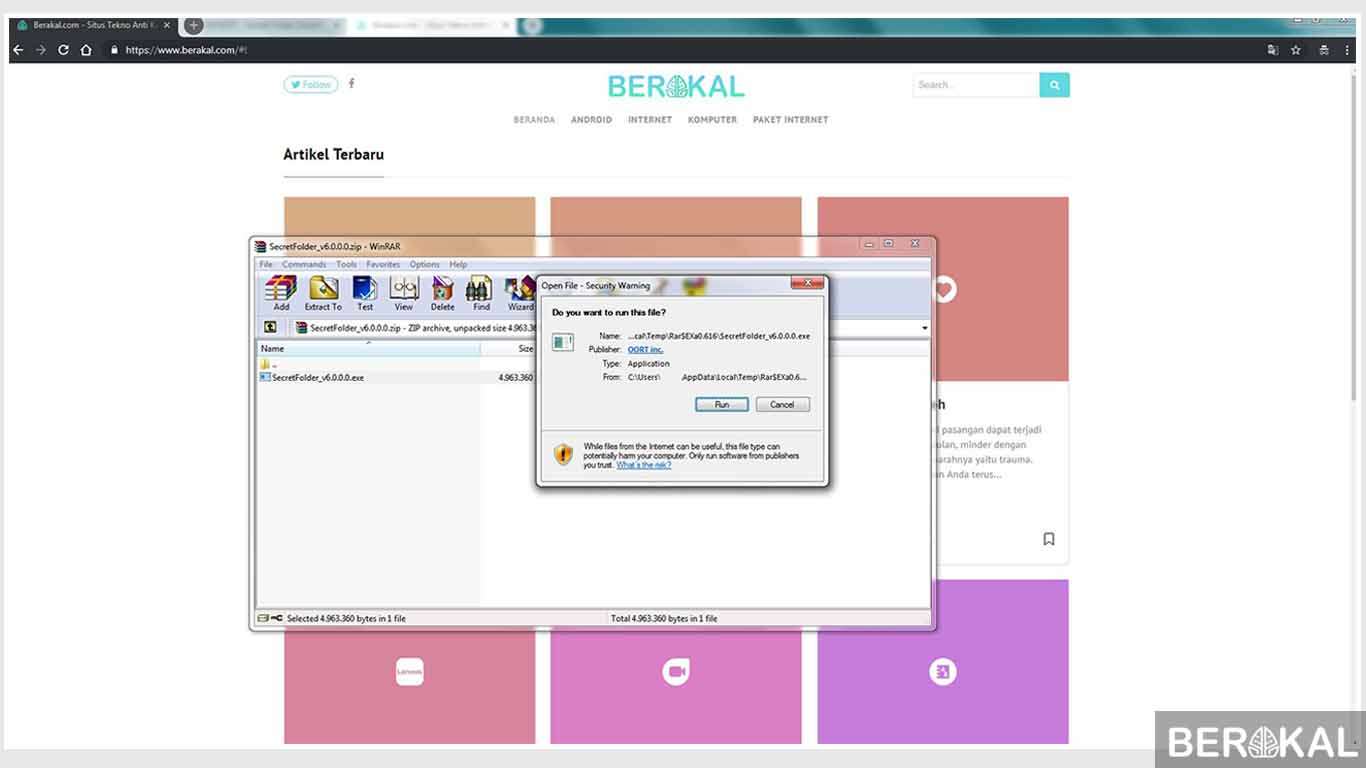Viewport: 1366px width, 768px height.
Task: Open Chrome's three-dot customize menu
Action: coord(1348,49)
